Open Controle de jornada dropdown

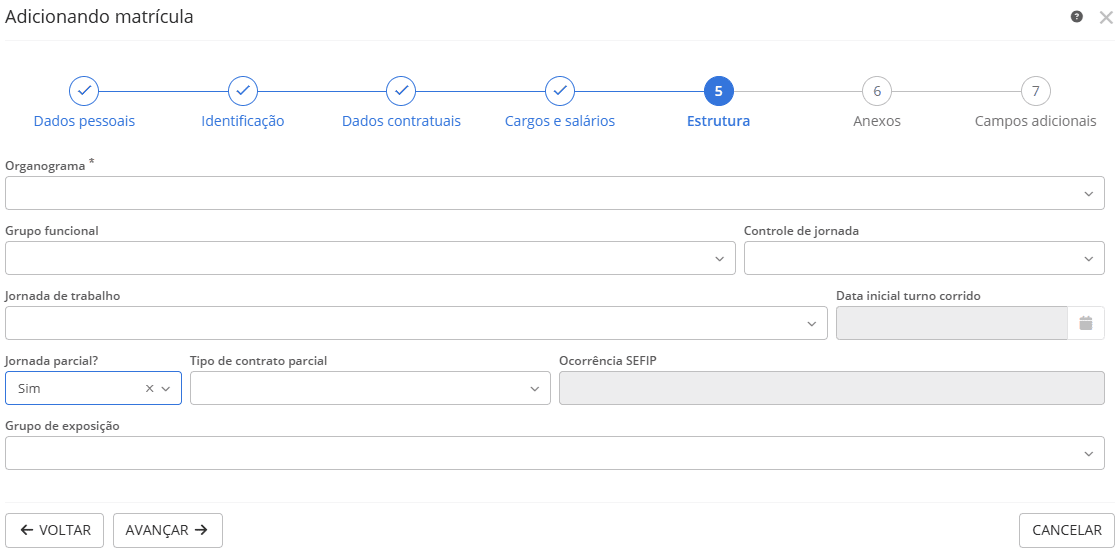(x=924, y=258)
